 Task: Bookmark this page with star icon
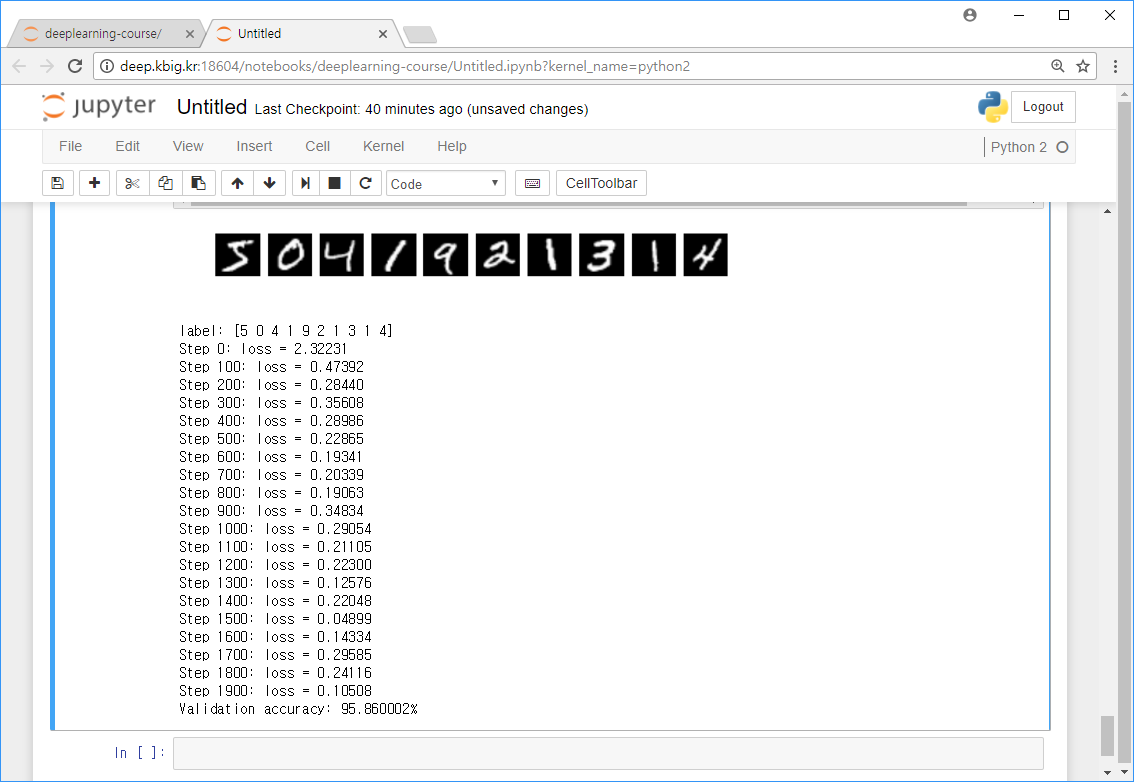tap(1083, 66)
